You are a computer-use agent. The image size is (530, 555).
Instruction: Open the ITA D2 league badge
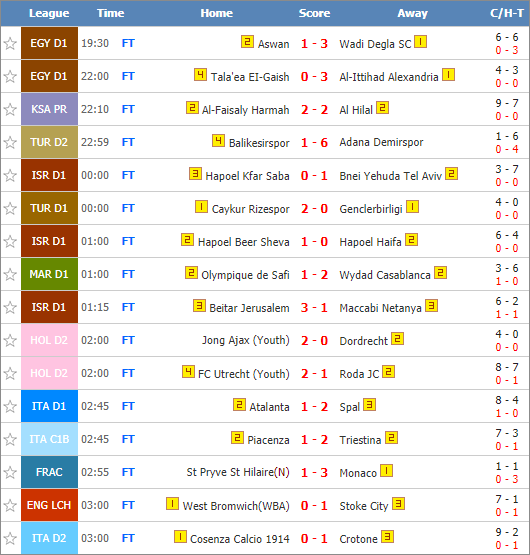coord(49,538)
